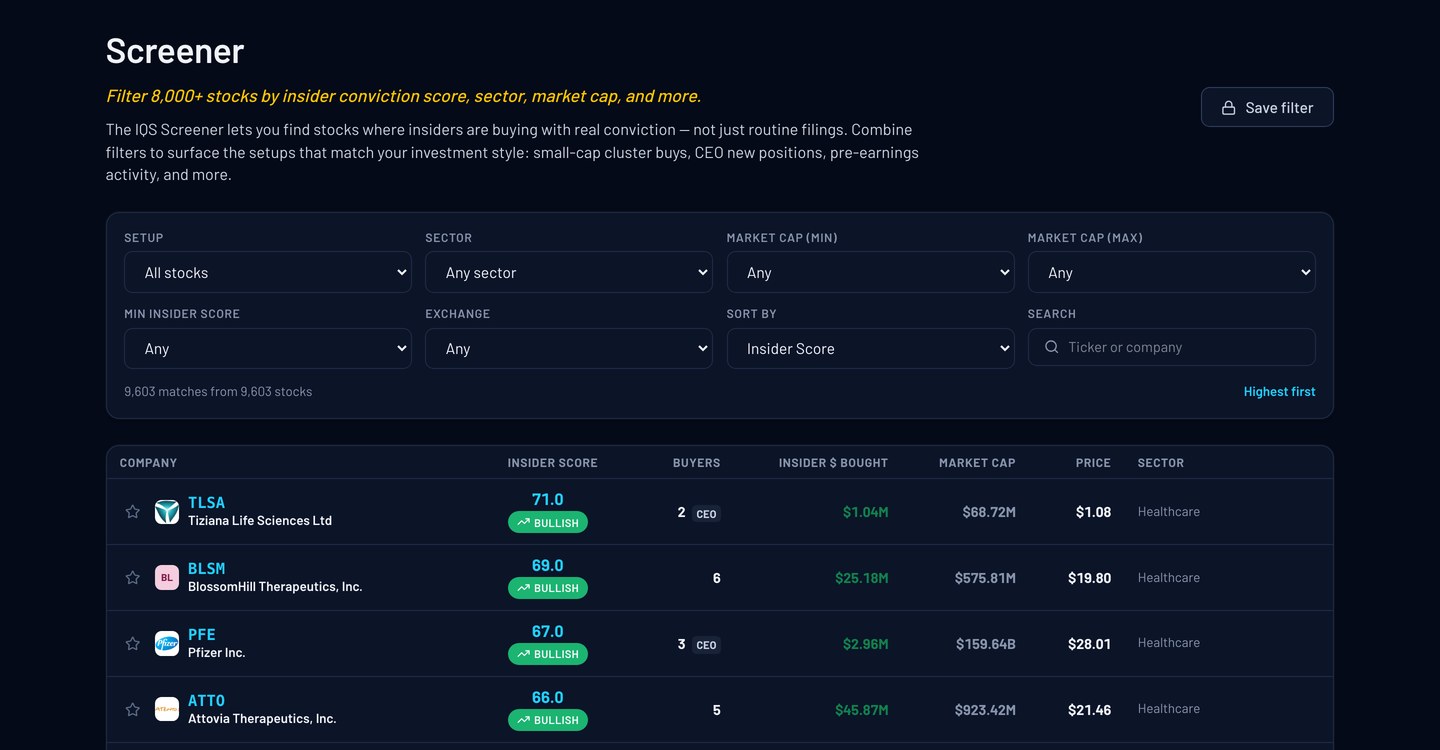
Task: Open the Sort By dropdown showing Insider Score
Action: tap(870, 348)
